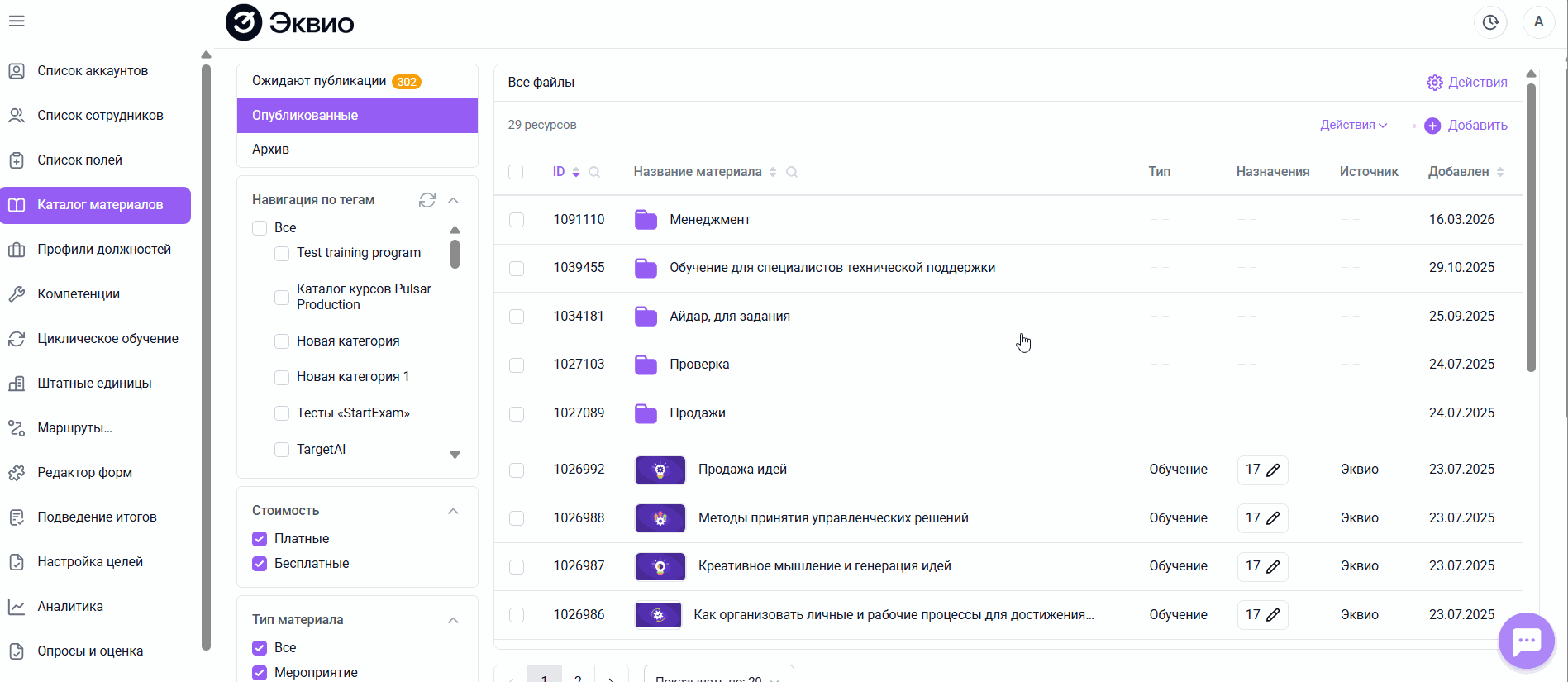This screenshot has width=1568, height=682.
Task: Click the history clock icon in header
Action: click(1489, 22)
